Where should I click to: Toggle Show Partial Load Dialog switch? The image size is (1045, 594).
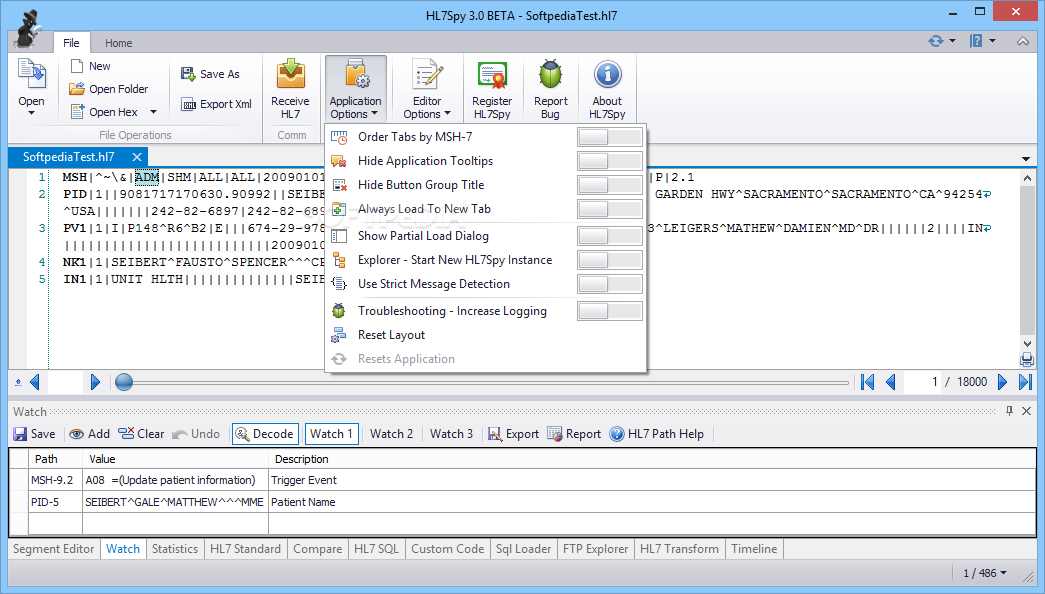click(x=609, y=236)
